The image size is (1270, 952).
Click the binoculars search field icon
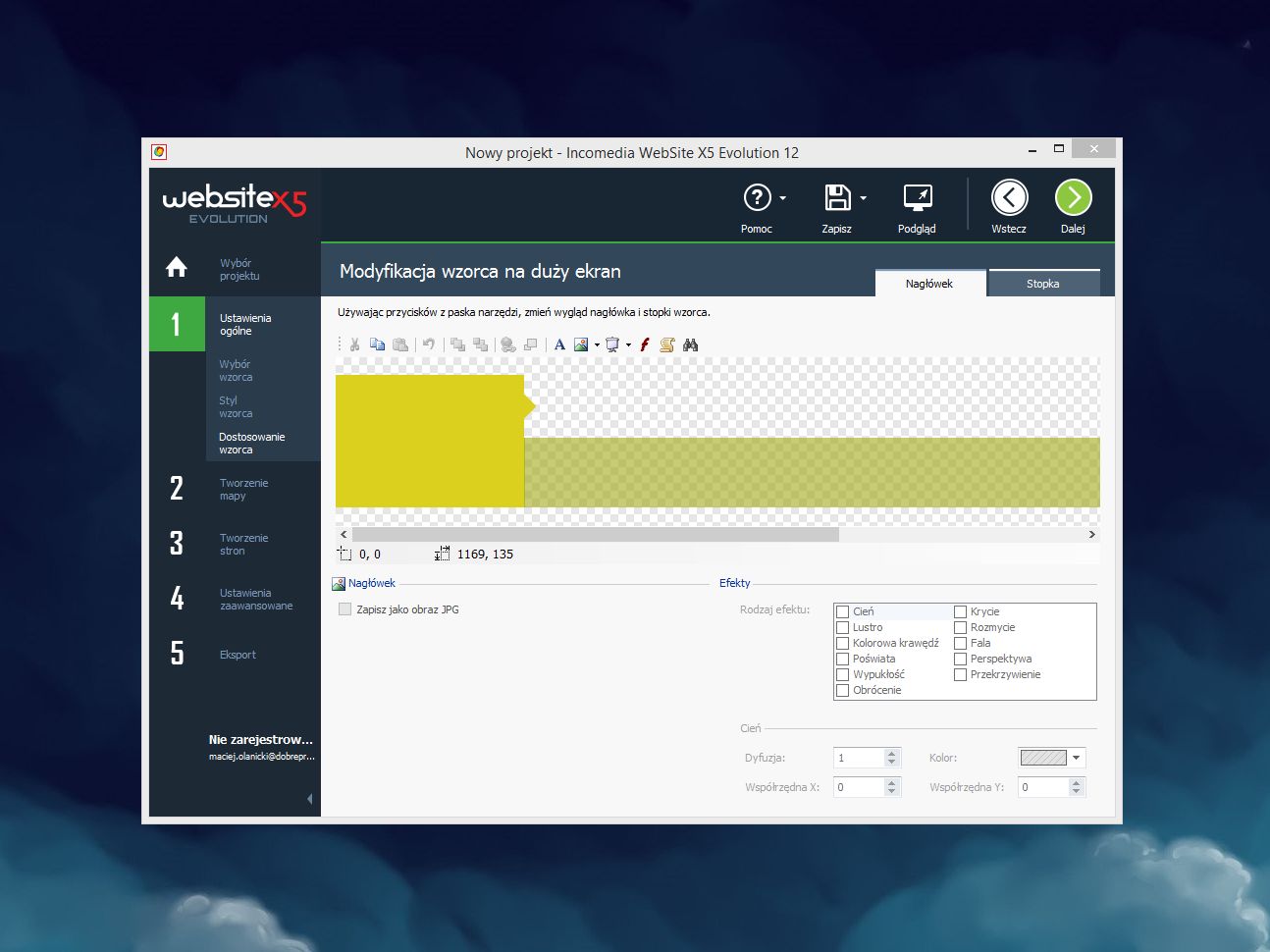click(x=690, y=344)
